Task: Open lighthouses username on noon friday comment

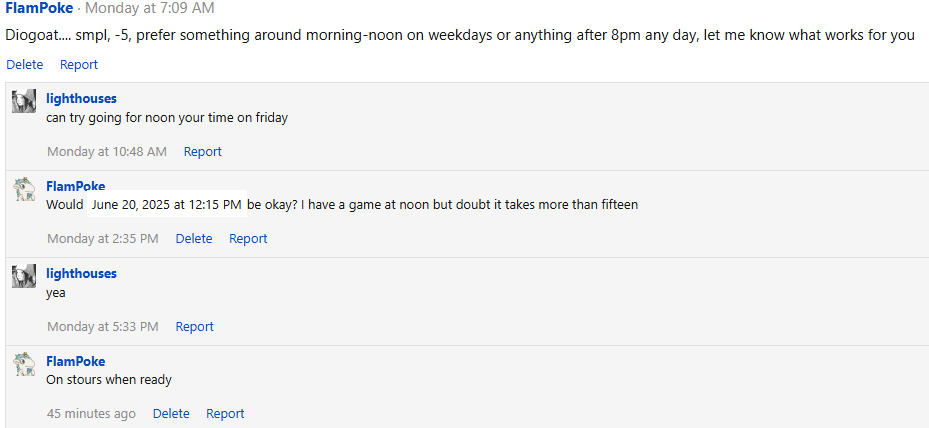Action: point(81,98)
